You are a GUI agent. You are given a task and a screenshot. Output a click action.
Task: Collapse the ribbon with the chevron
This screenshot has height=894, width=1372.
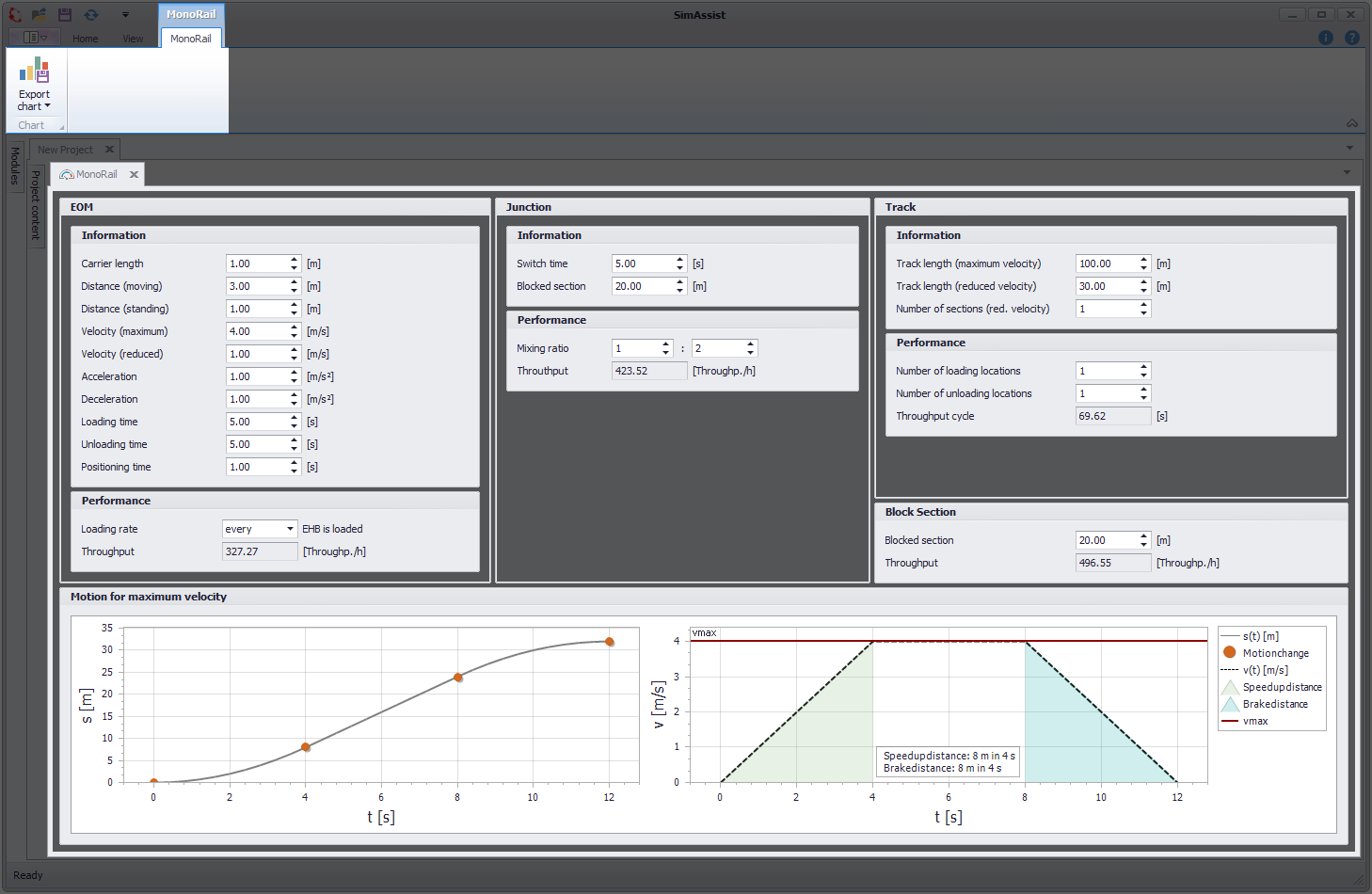1352,123
